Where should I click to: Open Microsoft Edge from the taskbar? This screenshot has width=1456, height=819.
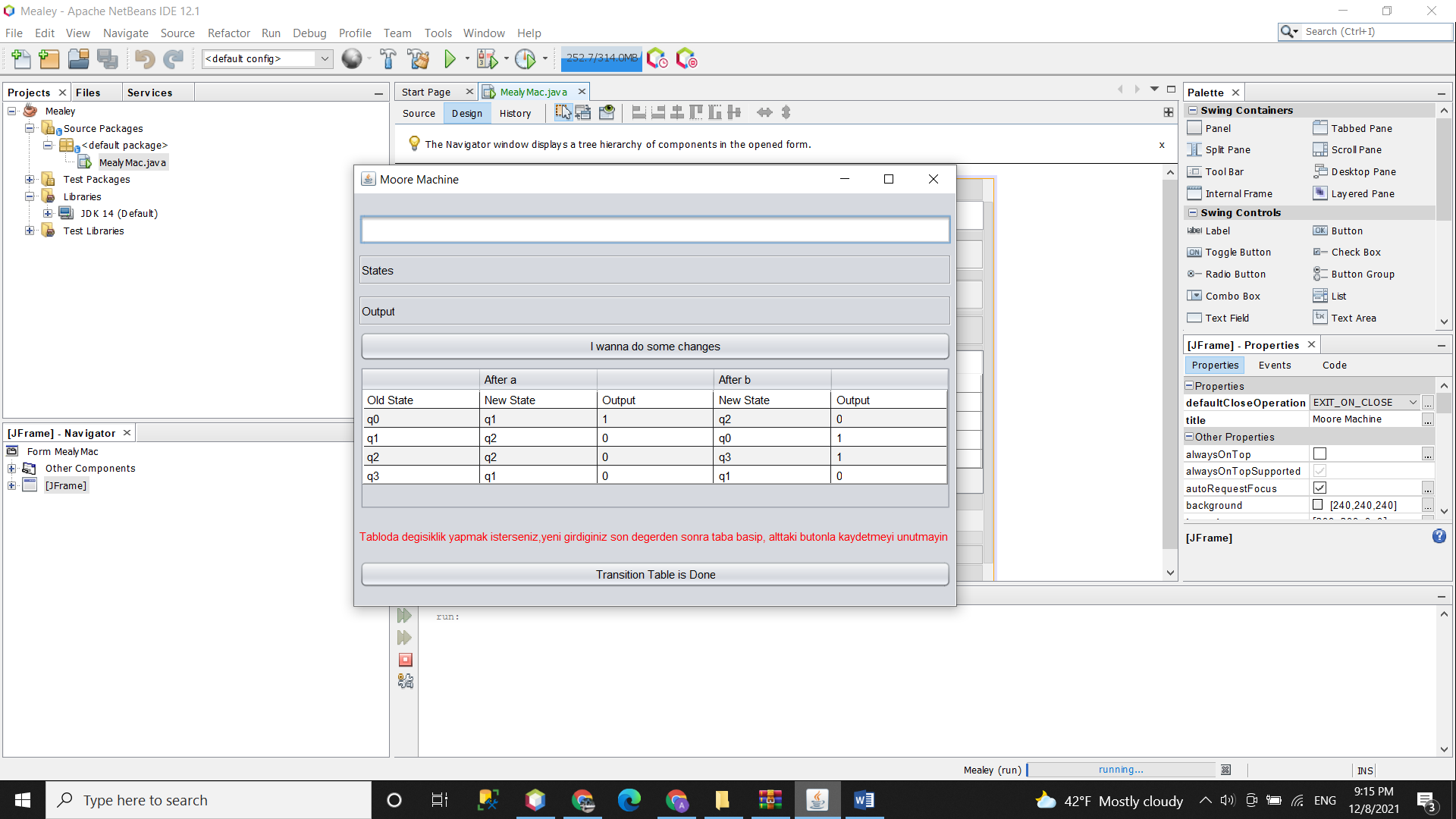tap(629, 800)
